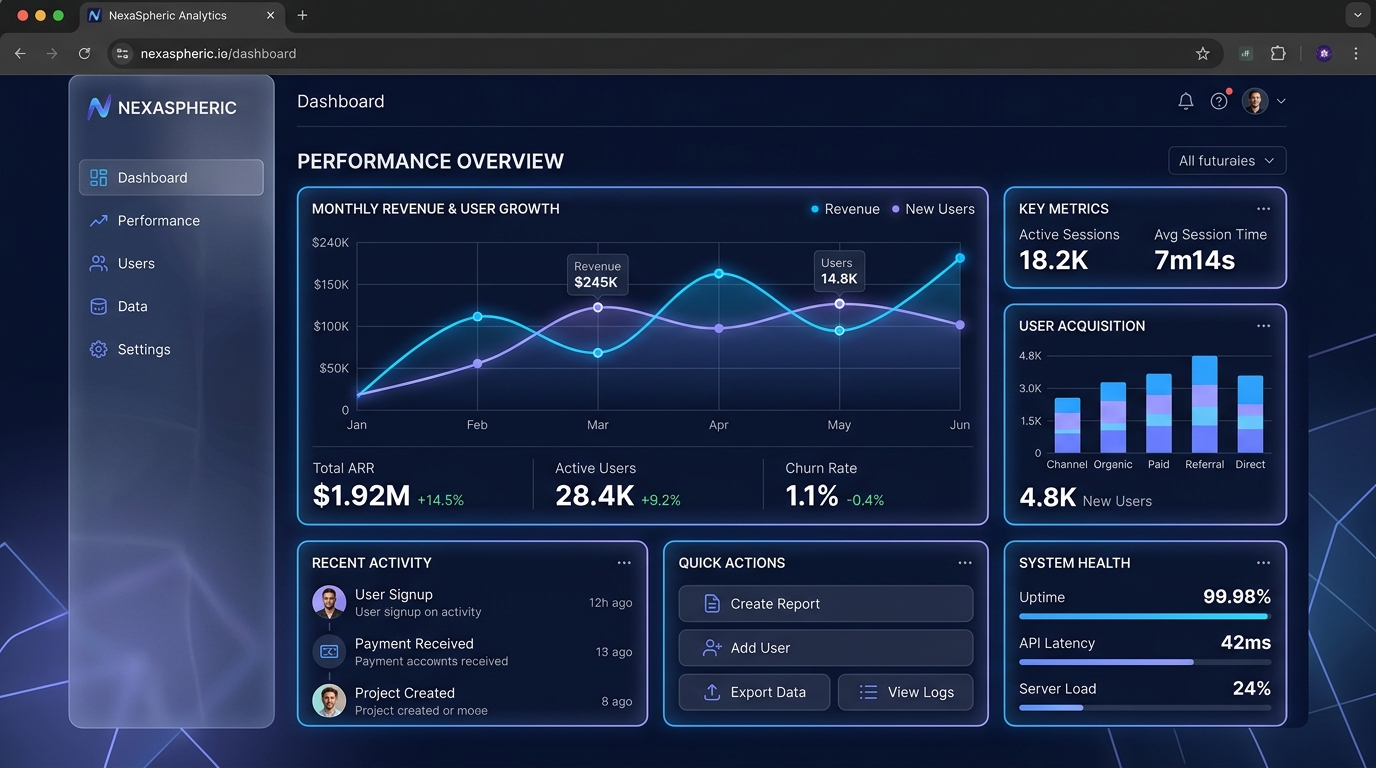Click the NexaSpheric logo icon
This screenshot has height=768, width=1376.
click(x=99, y=108)
